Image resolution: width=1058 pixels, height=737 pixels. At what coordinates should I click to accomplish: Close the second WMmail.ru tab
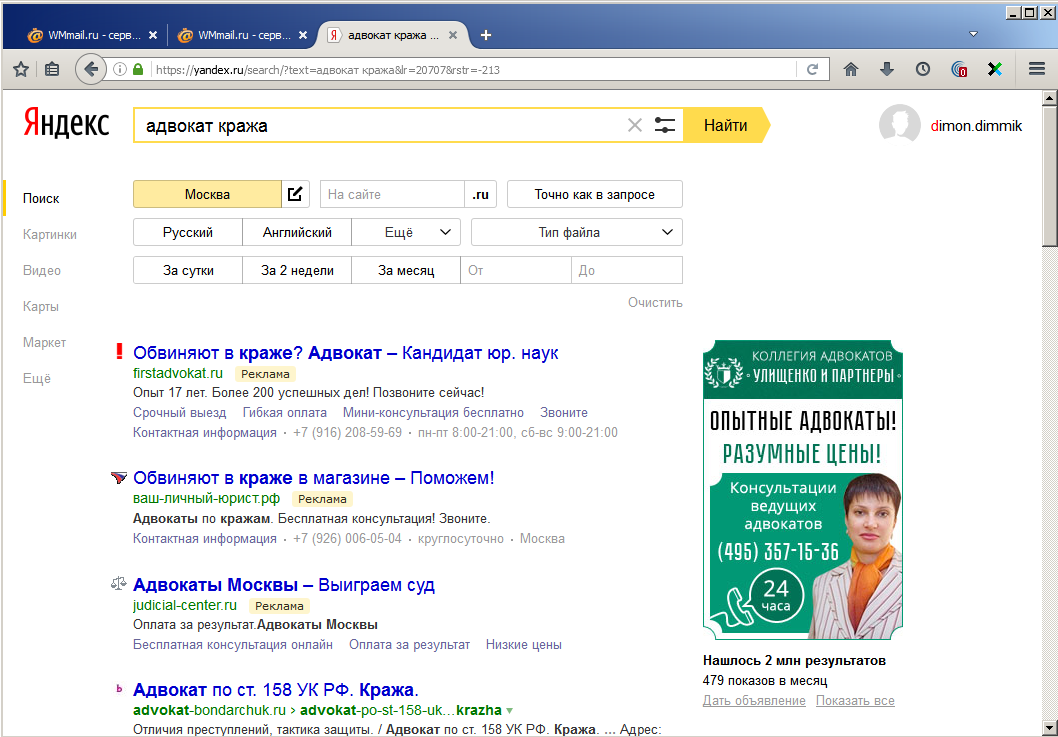coord(303,35)
